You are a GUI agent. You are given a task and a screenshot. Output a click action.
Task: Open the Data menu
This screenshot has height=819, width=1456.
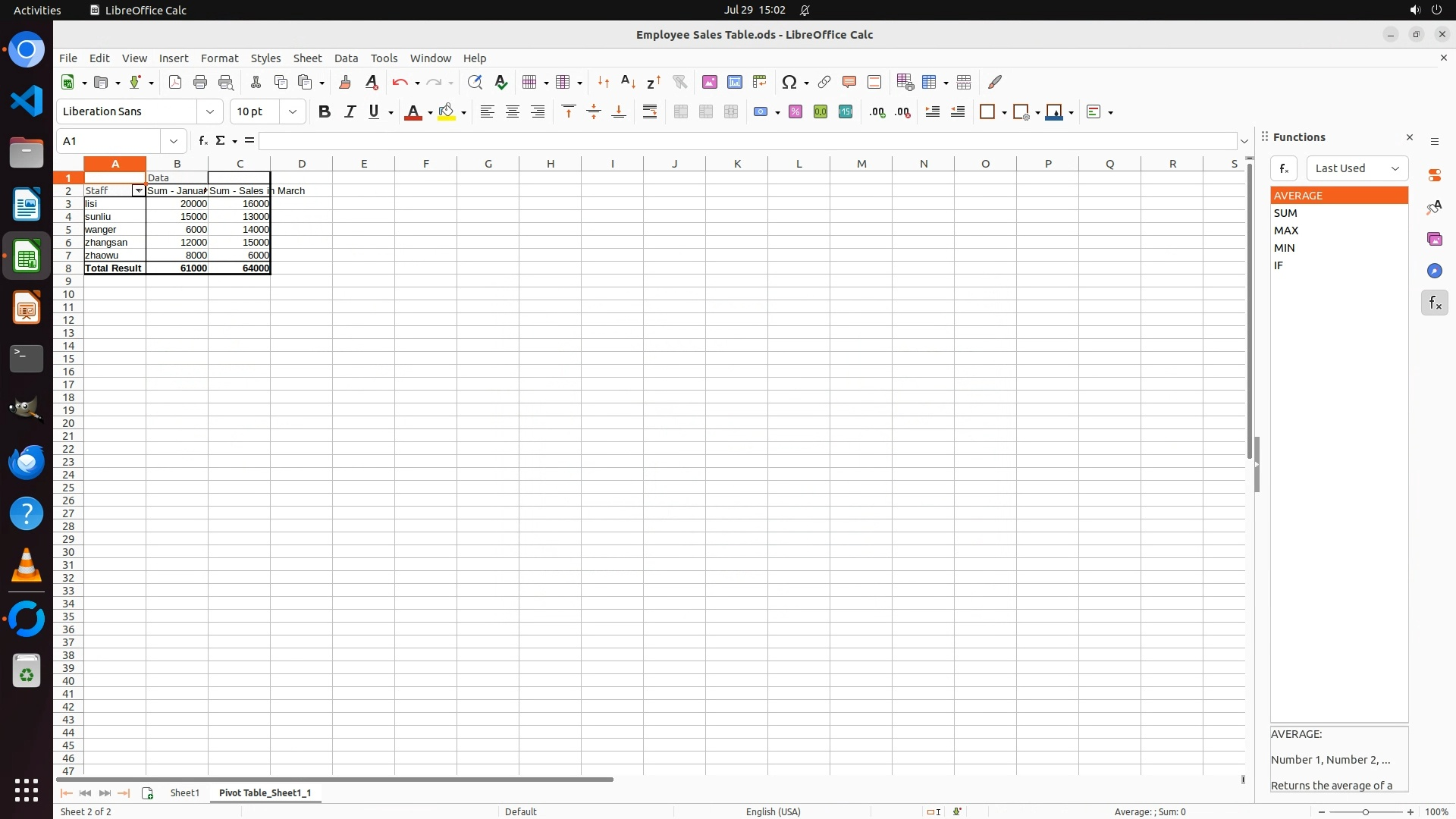(346, 58)
